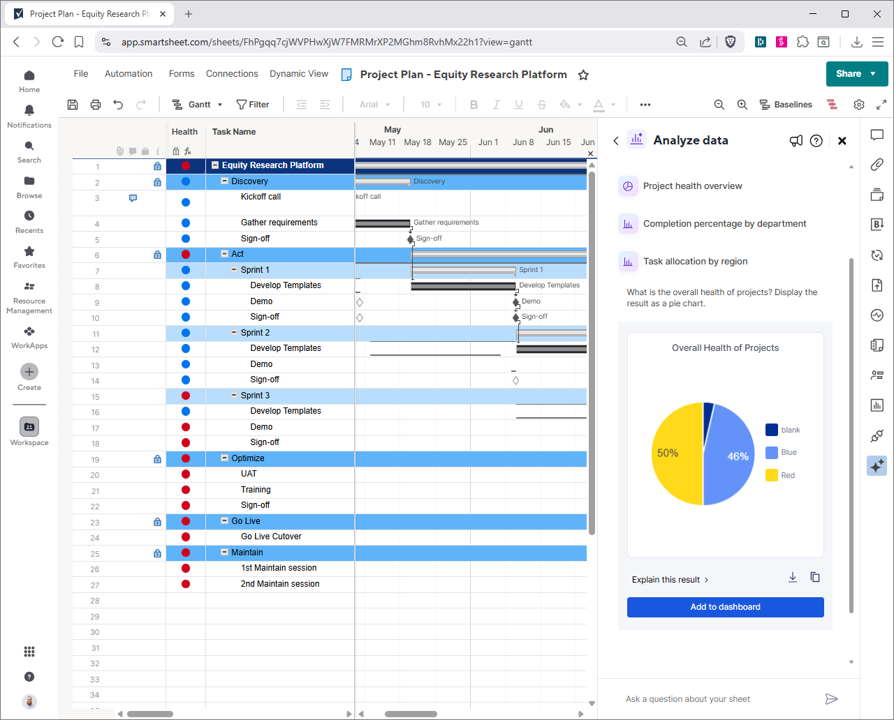Click the Undo arrow icon
Viewport: 894px width, 720px height.
[x=118, y=105]
